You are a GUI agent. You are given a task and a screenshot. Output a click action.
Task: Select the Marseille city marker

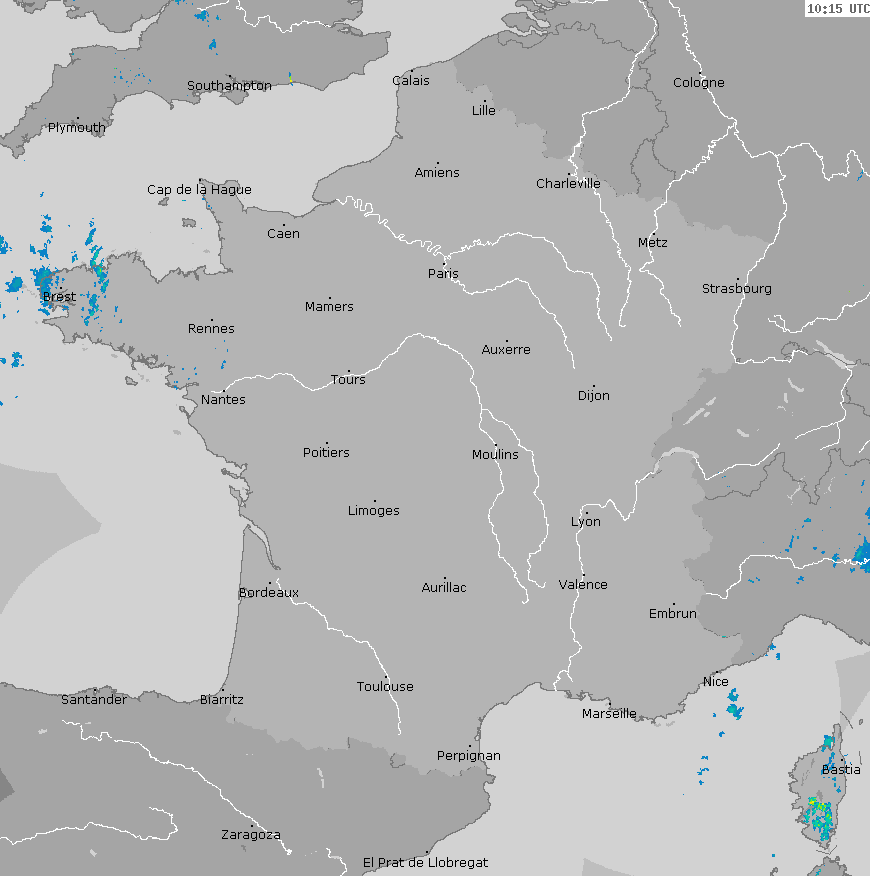click(x=609, y=705)
